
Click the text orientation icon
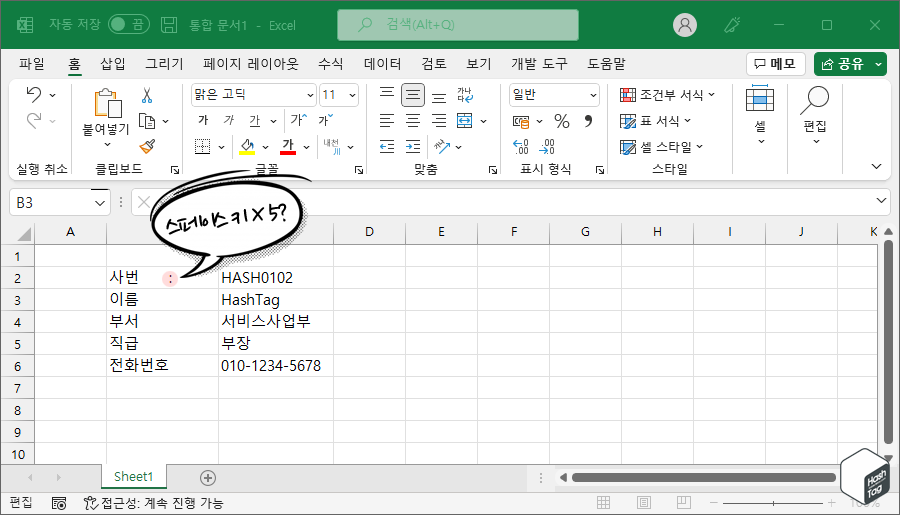(x=442, y=146)
